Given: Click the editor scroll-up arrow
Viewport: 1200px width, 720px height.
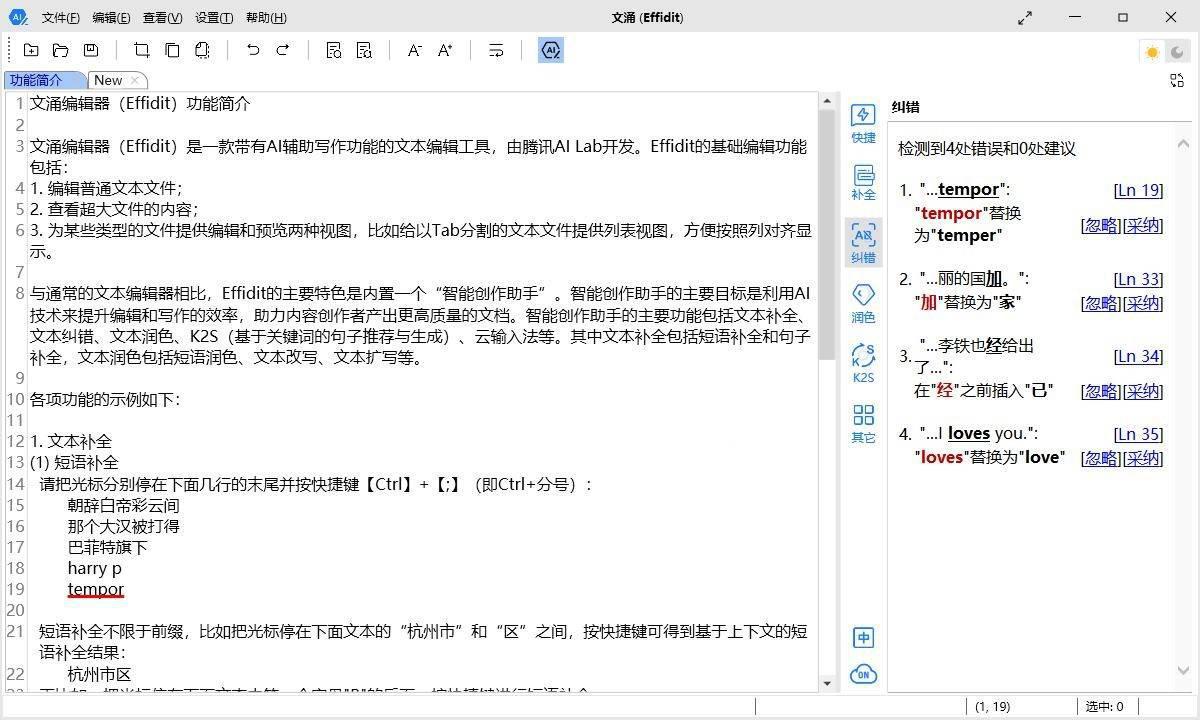Looking at the screenshot, I should [827, 100].
